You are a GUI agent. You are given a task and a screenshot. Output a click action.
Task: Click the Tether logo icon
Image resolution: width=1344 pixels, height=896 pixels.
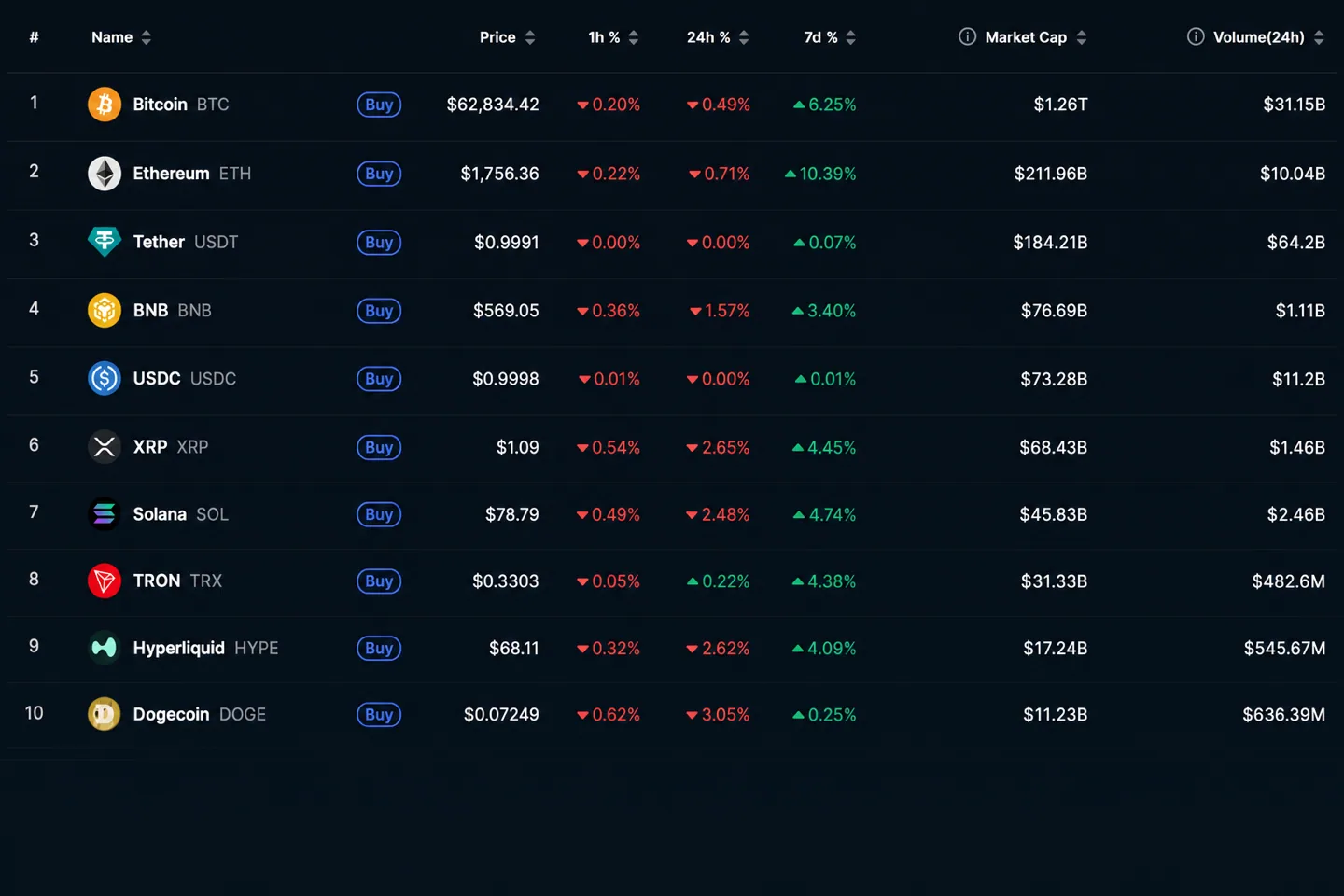[105, 242]
